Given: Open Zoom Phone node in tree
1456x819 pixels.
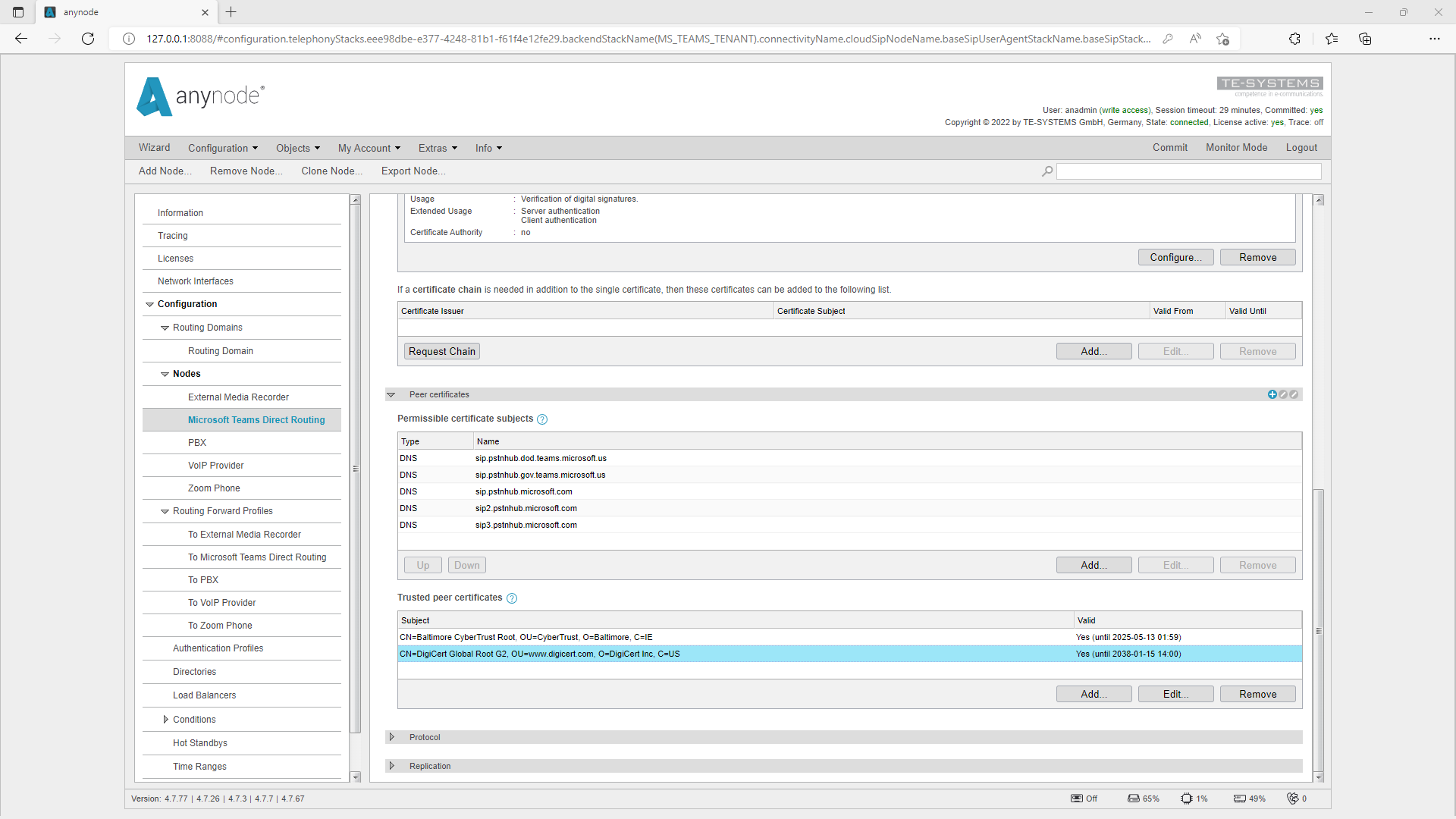Looking at the screenshot, I should [x=214, y=488].
